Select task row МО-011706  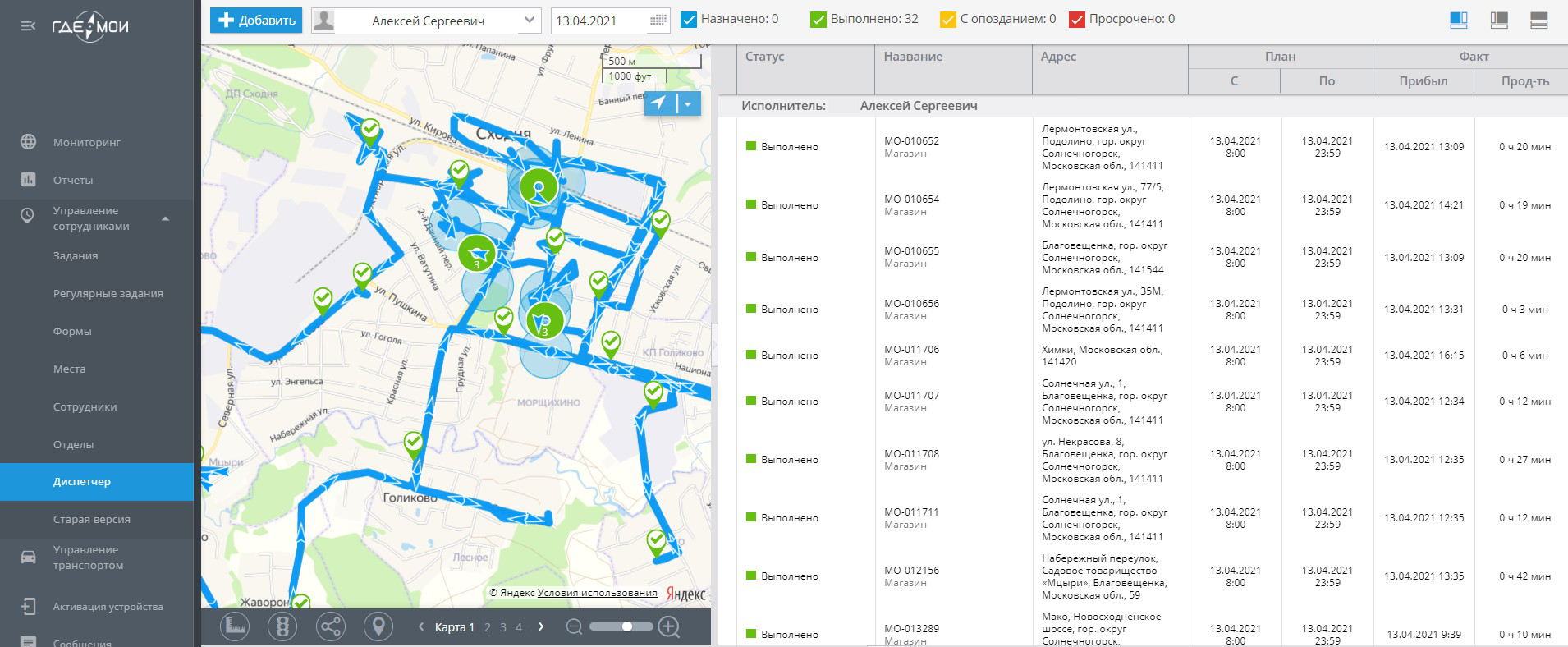click(x=1143, y=356)
